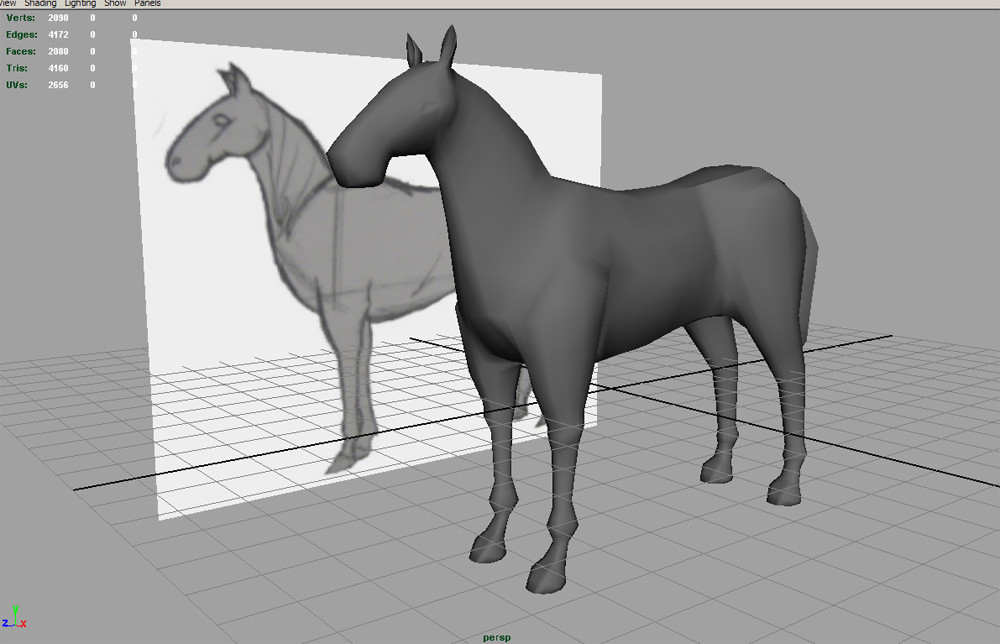Click the UVs count '2656'
The image size is (1000, 644).
coord(58,84)
